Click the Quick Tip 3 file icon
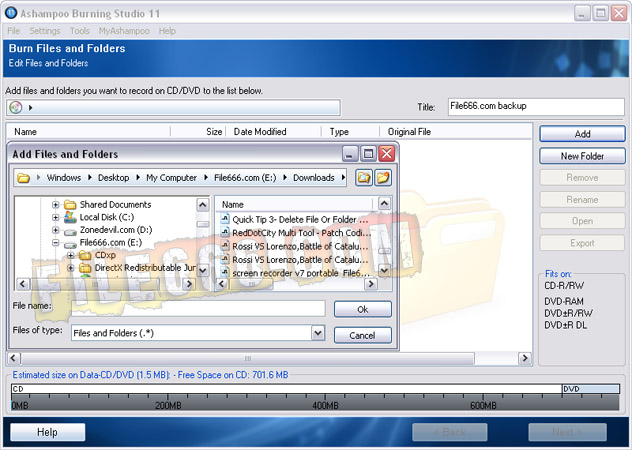Viewport: 632px width, 450px height. click(225, 219)
